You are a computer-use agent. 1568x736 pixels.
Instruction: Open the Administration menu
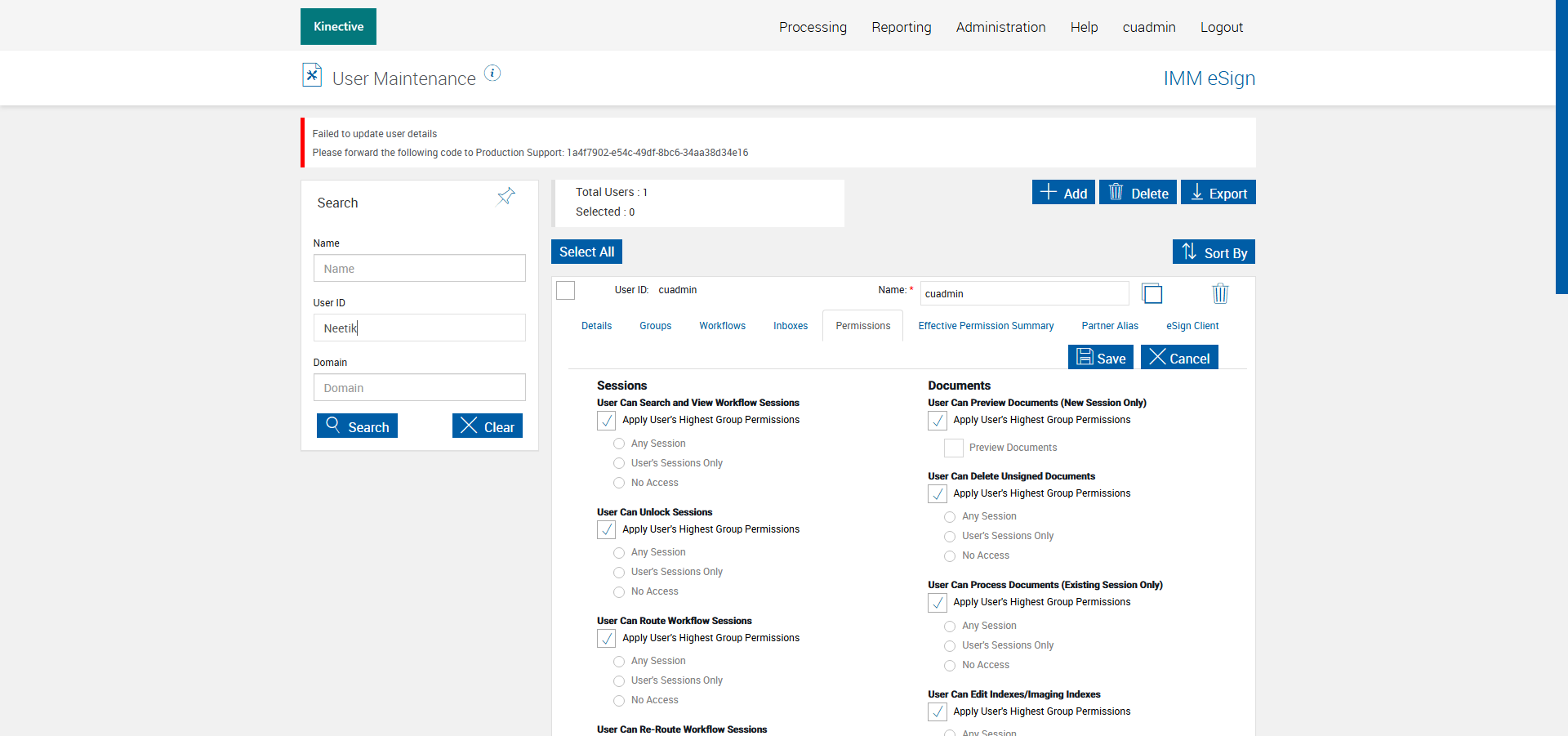tap(1000, 27)
